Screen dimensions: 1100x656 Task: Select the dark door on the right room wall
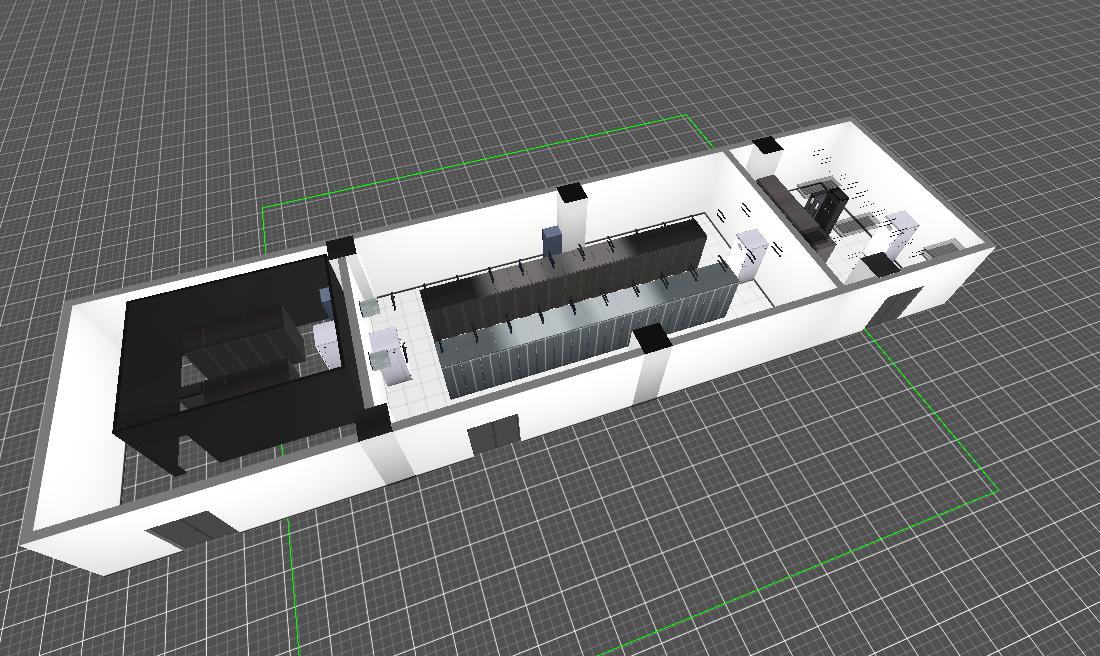(x=895, y=305)
